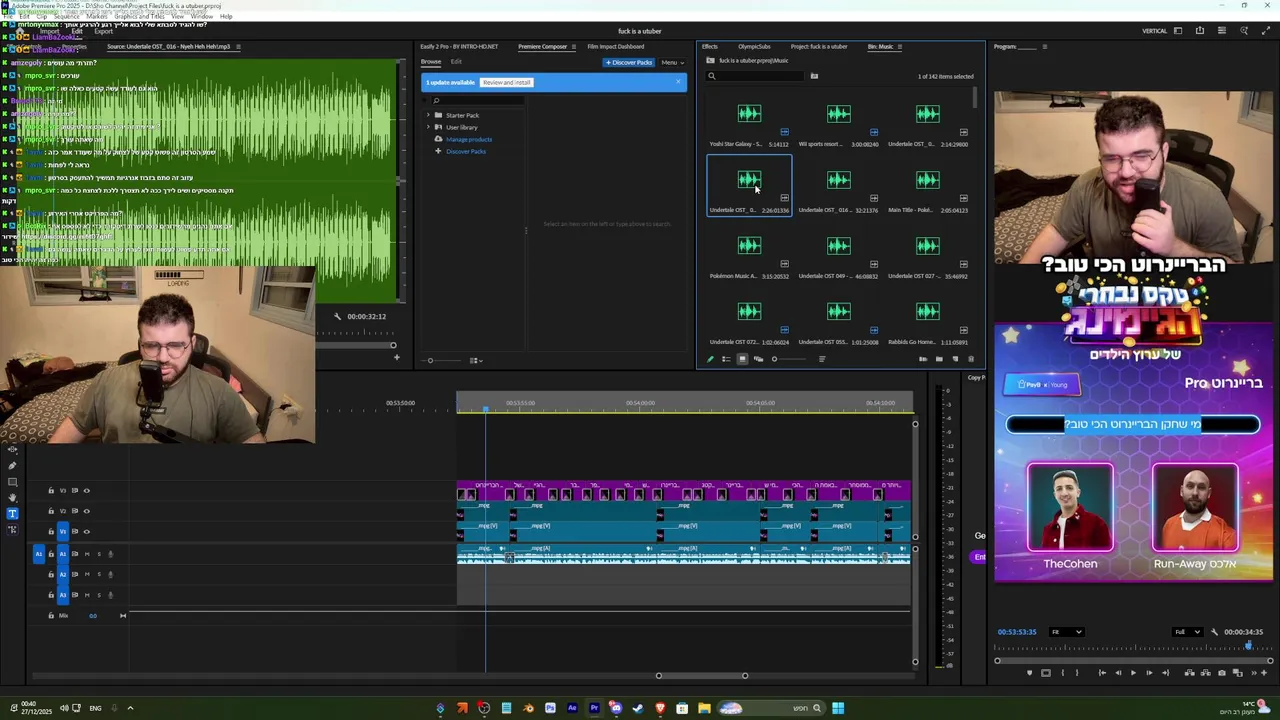Open the Fit zoom level dropdown

coord(1066,632)
